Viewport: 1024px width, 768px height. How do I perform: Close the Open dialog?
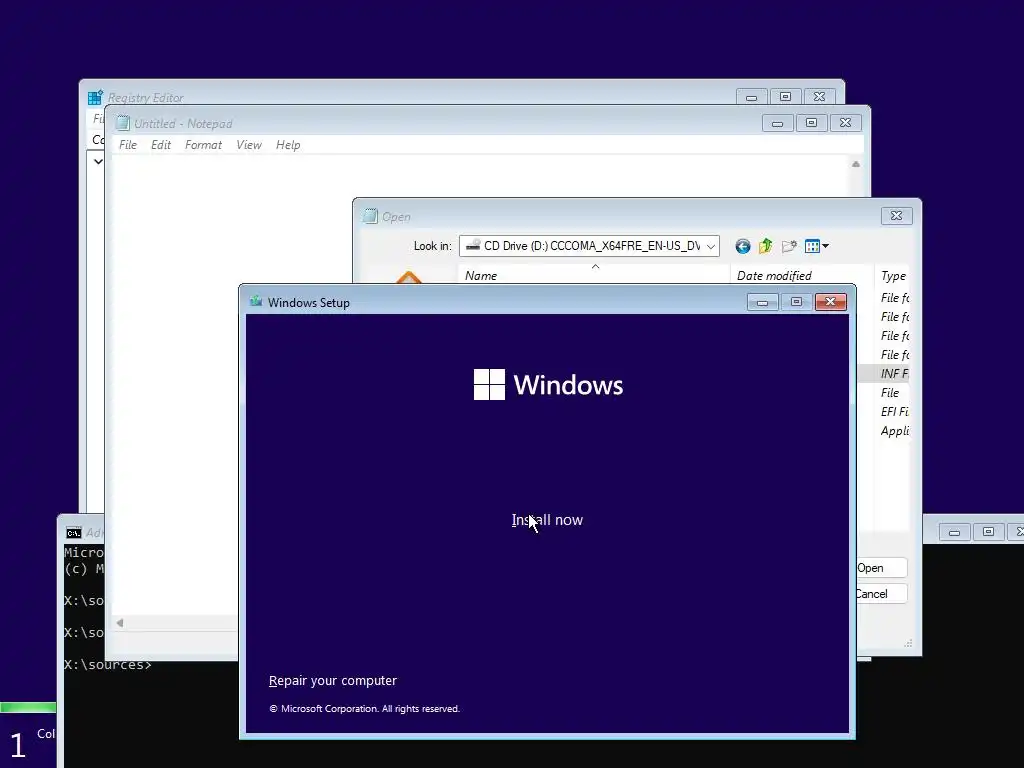(x=896, y=216)
